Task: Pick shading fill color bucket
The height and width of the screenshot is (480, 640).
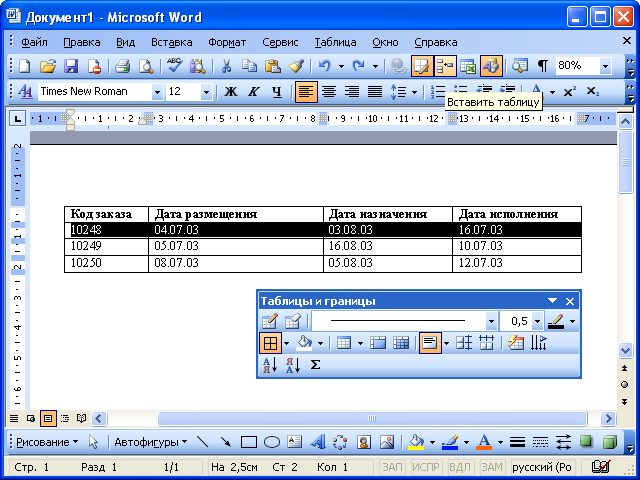Action: pyautogui.click(x=304, y=343)
